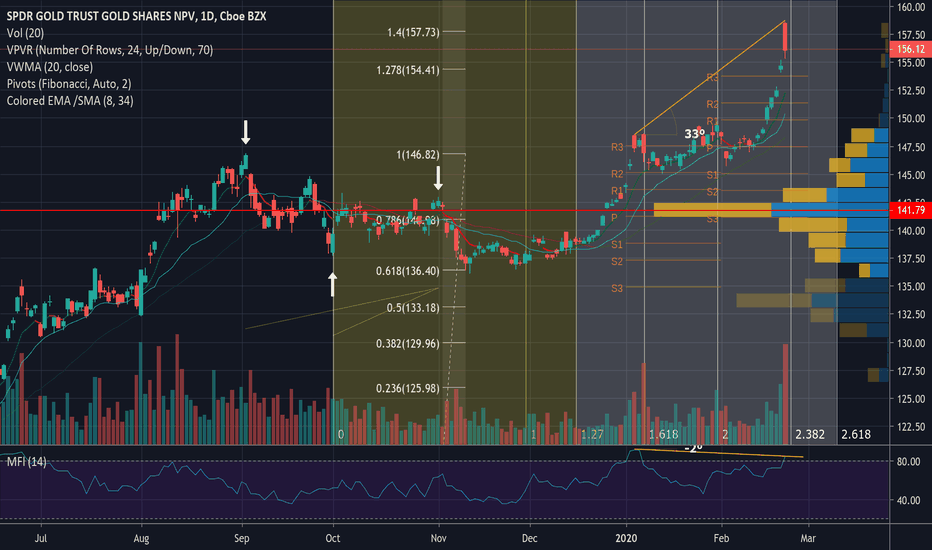Click the 0.618(136.40) Fibonacci level label
Screen dimensions: 932x550
pyautogui.click(x=408, y=271)
